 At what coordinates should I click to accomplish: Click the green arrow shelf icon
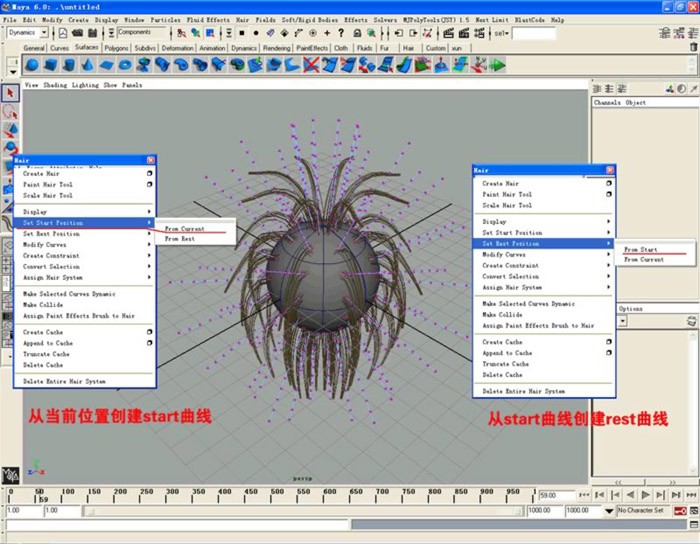click(x=497, y=65)
